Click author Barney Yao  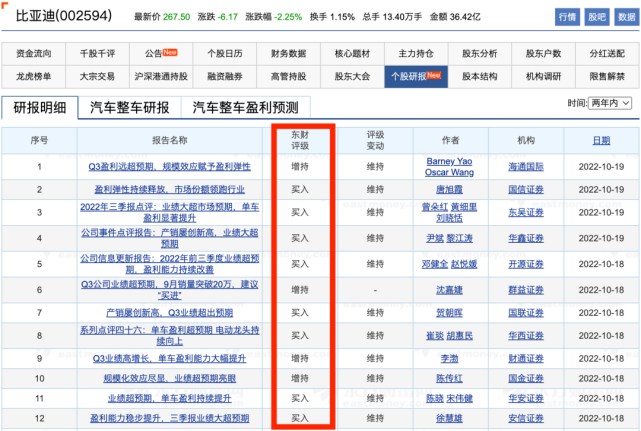(x=449, y=162)
